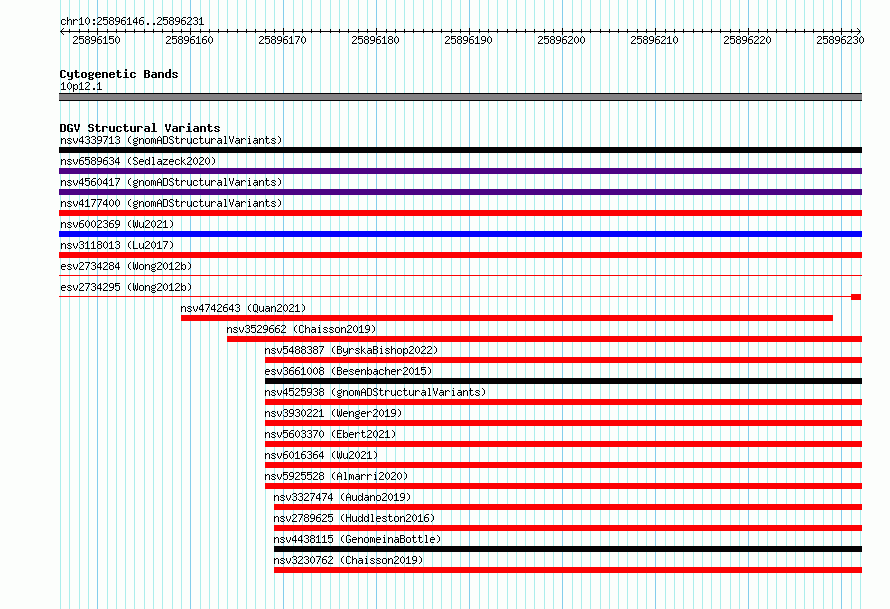Click the red bar under nsv5603370
Viewport: 890px width, 609px height.
click(564, 444)
